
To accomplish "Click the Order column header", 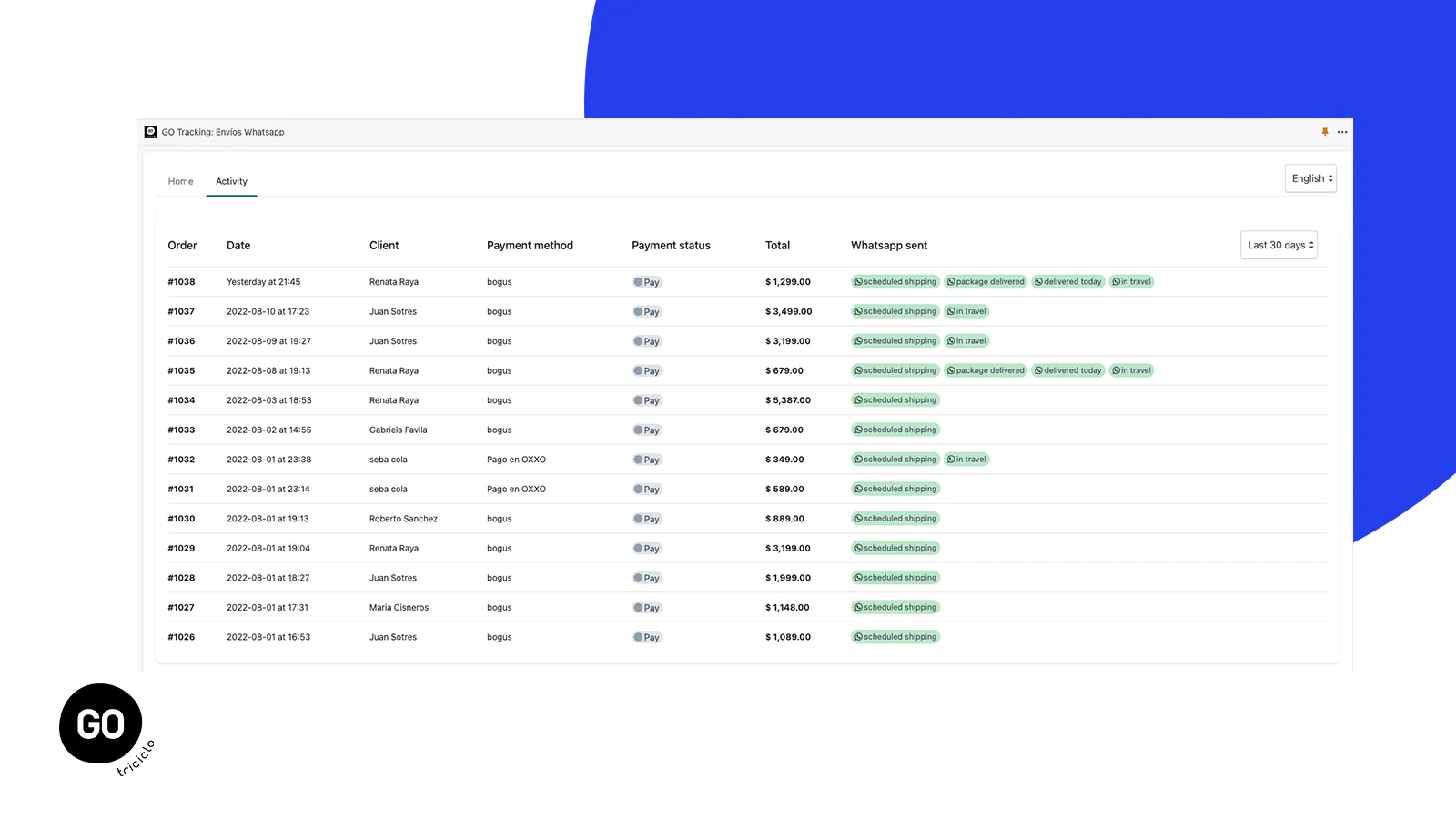I will coord(182,246).
